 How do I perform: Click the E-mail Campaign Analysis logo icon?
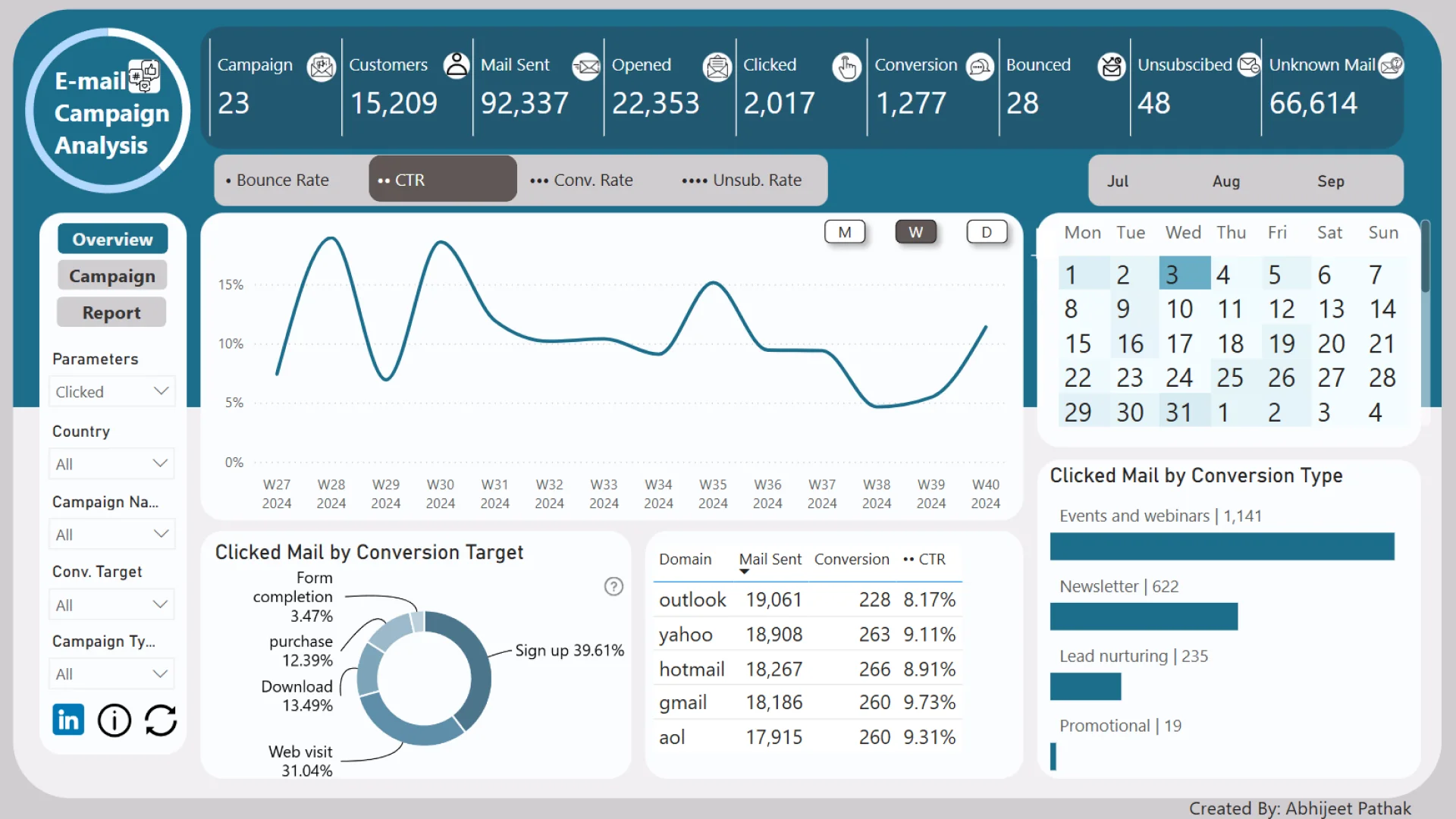tap(144, 77)
